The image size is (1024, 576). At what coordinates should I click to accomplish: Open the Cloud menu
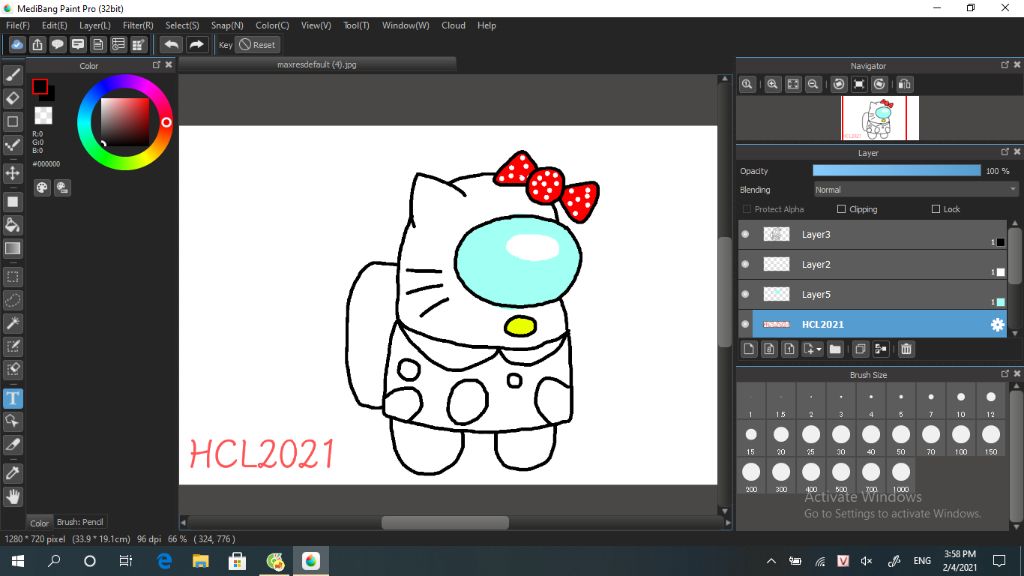[453, 25]
